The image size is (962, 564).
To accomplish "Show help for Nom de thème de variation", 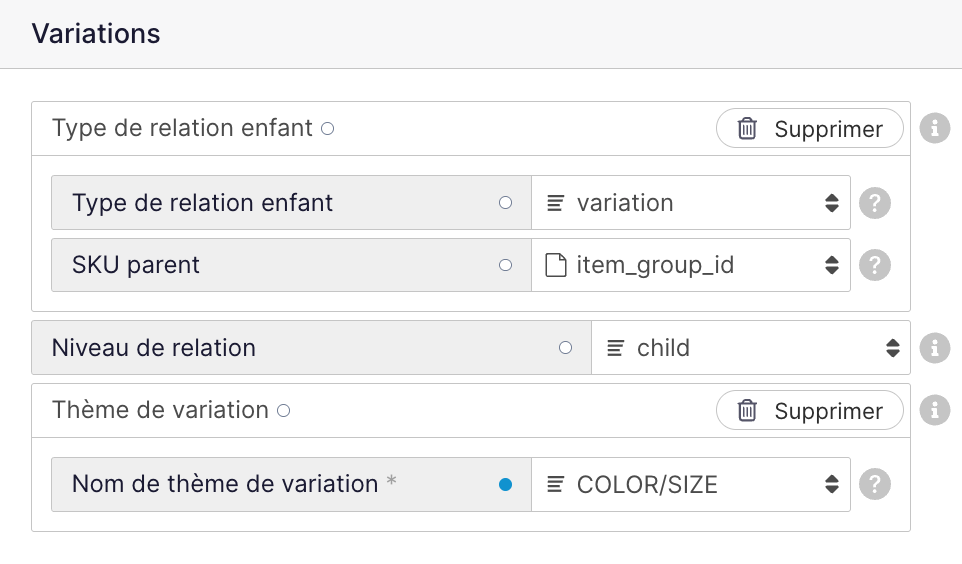I will 875,485.
